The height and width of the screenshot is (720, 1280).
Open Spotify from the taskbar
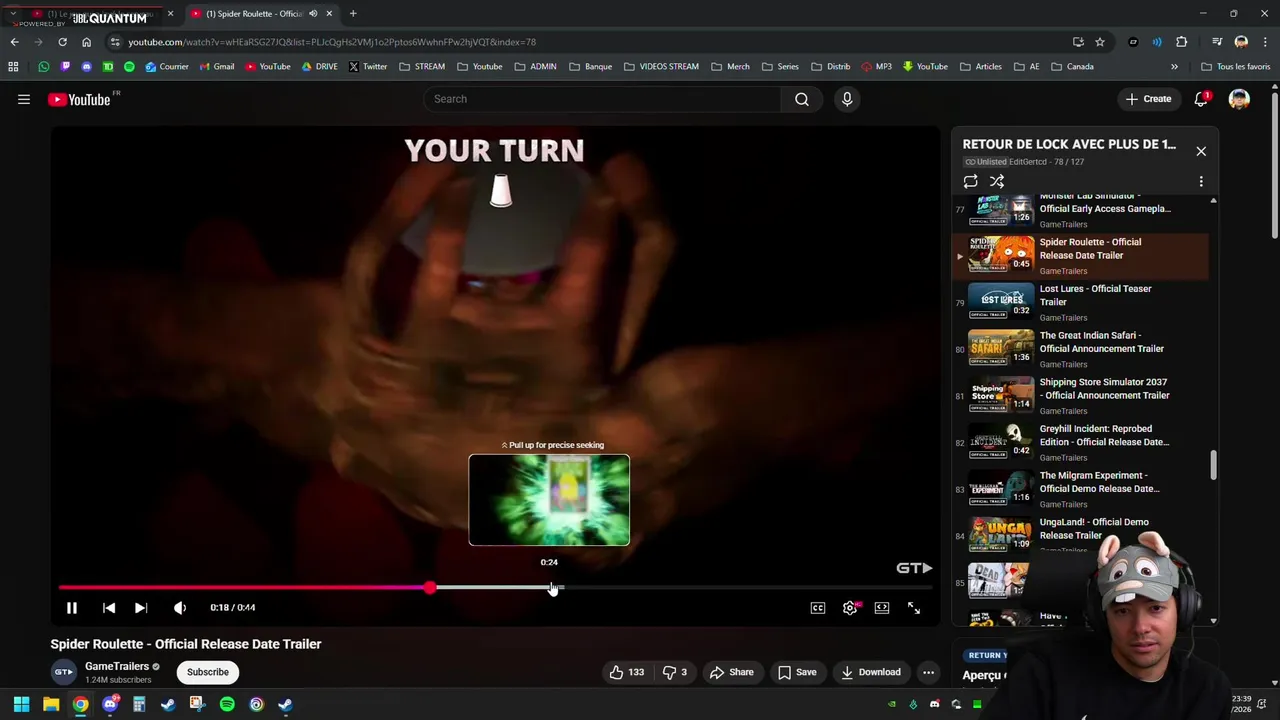pyautogui.click(x=227, y=705)
